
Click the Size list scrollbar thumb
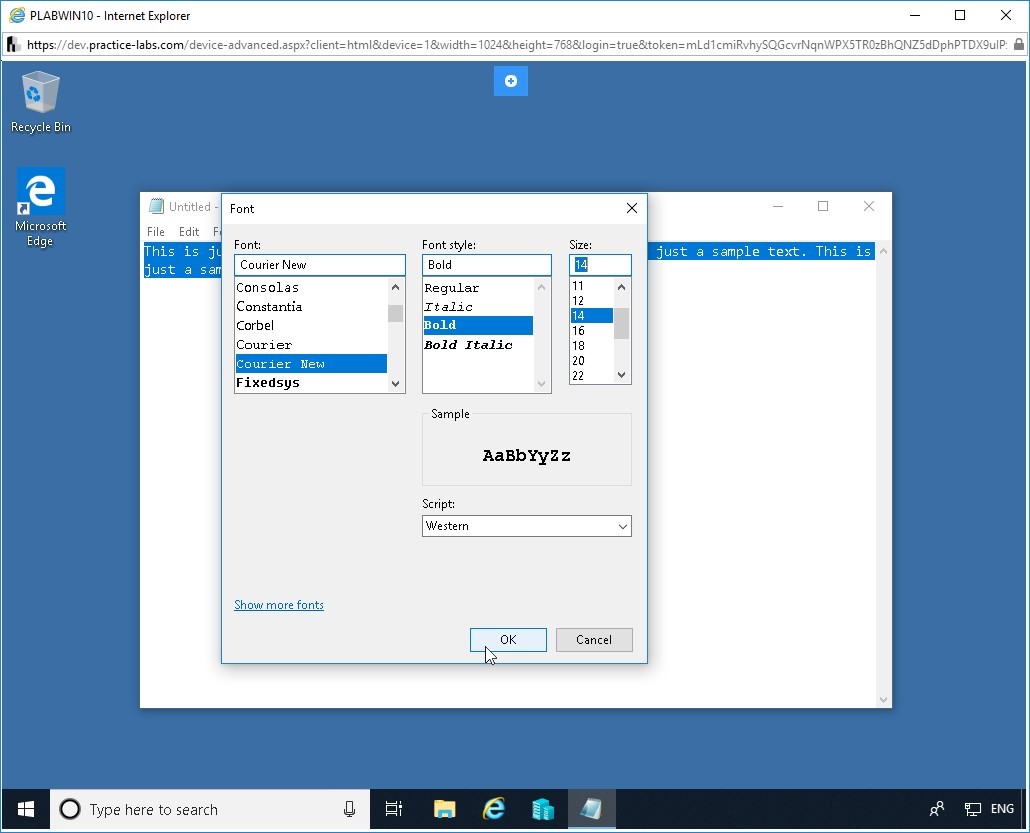[621, 323]
